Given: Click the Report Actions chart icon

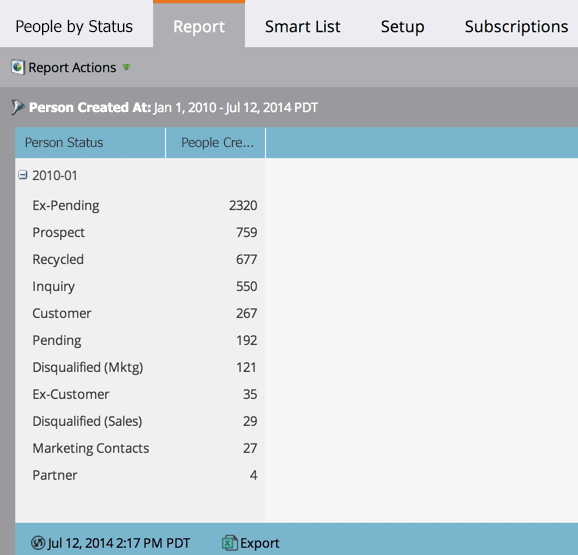Looking at the screenshot, I should pyautogui.click(x=18, y=67).
